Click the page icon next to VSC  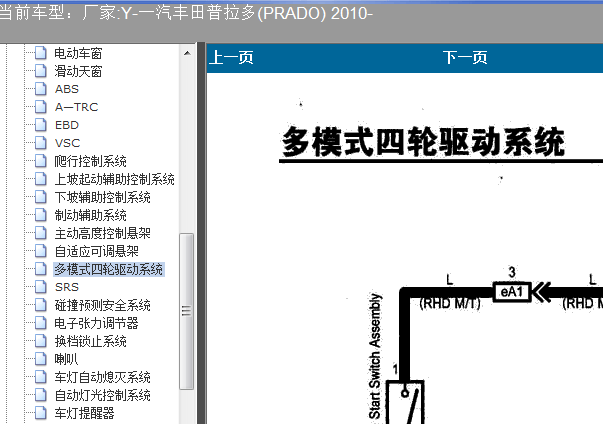point(41,143)
